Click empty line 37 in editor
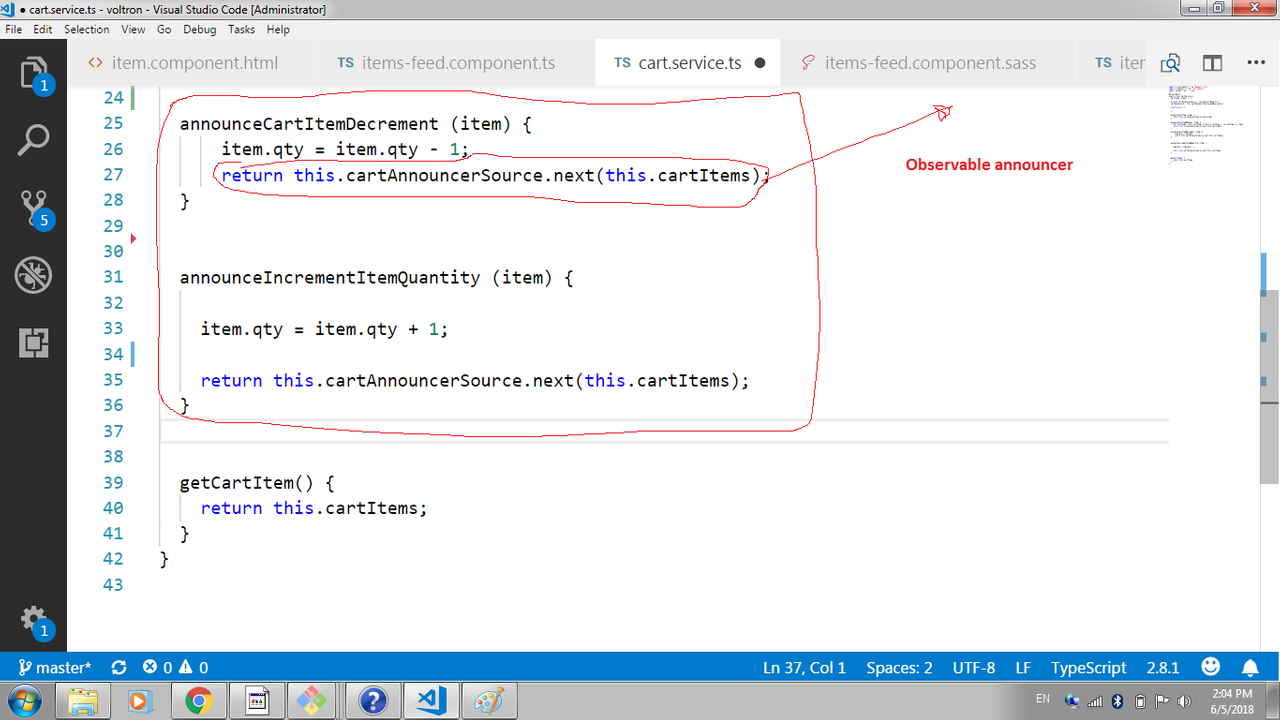1280x720 pixels. pyautogui.click(x=664, y=431)
